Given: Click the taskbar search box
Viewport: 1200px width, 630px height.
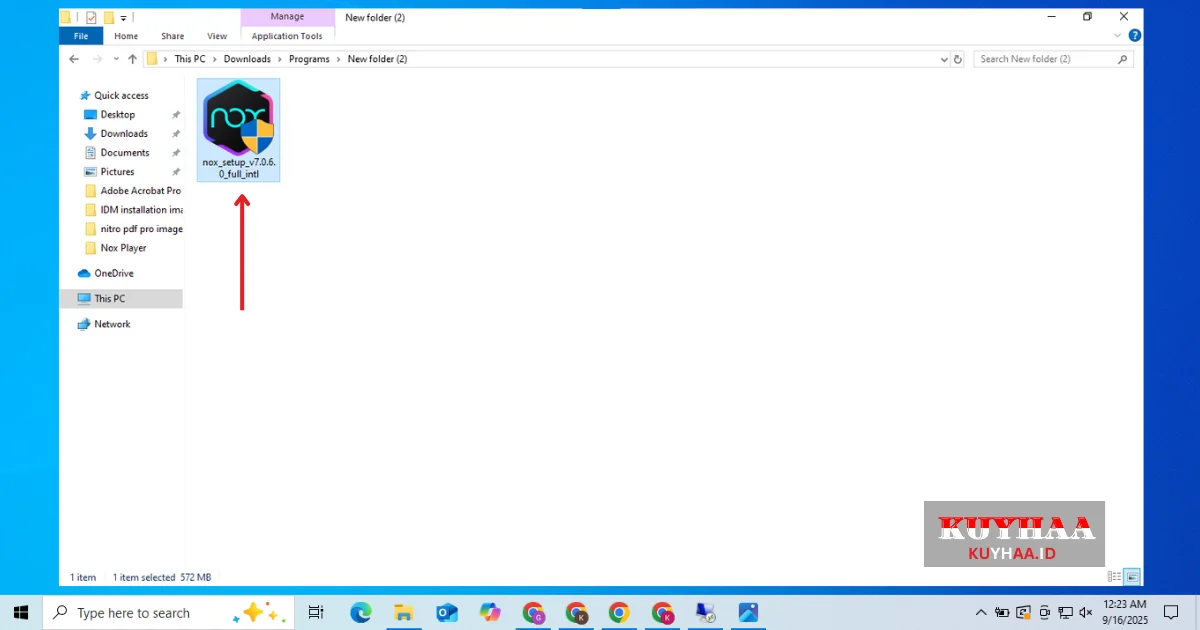Looking at the screenshot, I should (168, 612).
